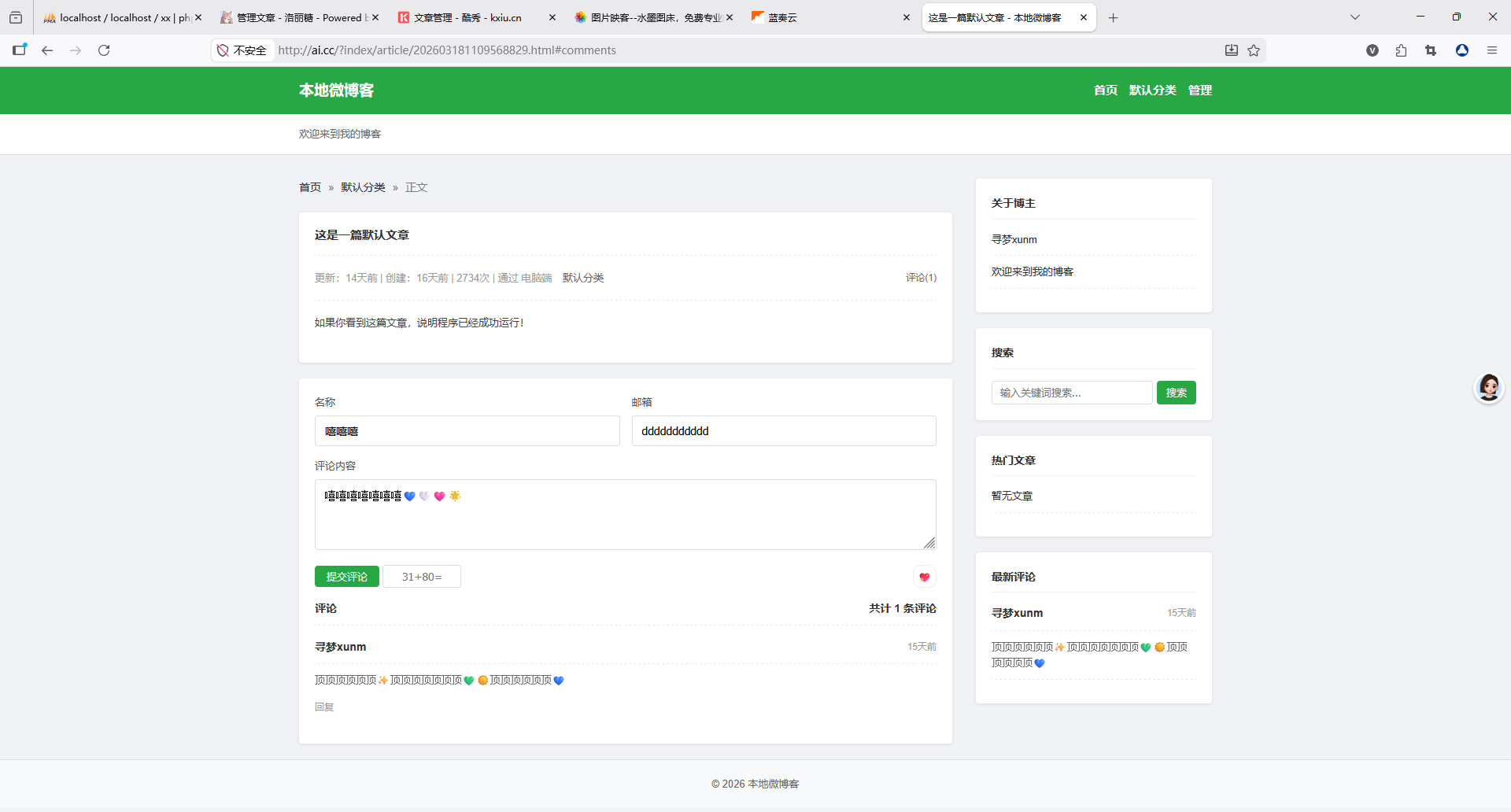
Task: Click the heart emoji picker icon
Action: (x=924, y=577)
